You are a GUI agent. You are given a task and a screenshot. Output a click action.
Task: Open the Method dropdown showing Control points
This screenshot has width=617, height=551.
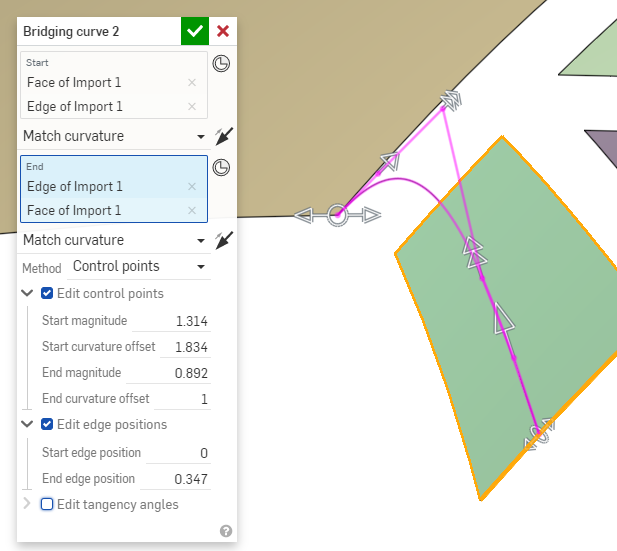click(x=138, y=267)
